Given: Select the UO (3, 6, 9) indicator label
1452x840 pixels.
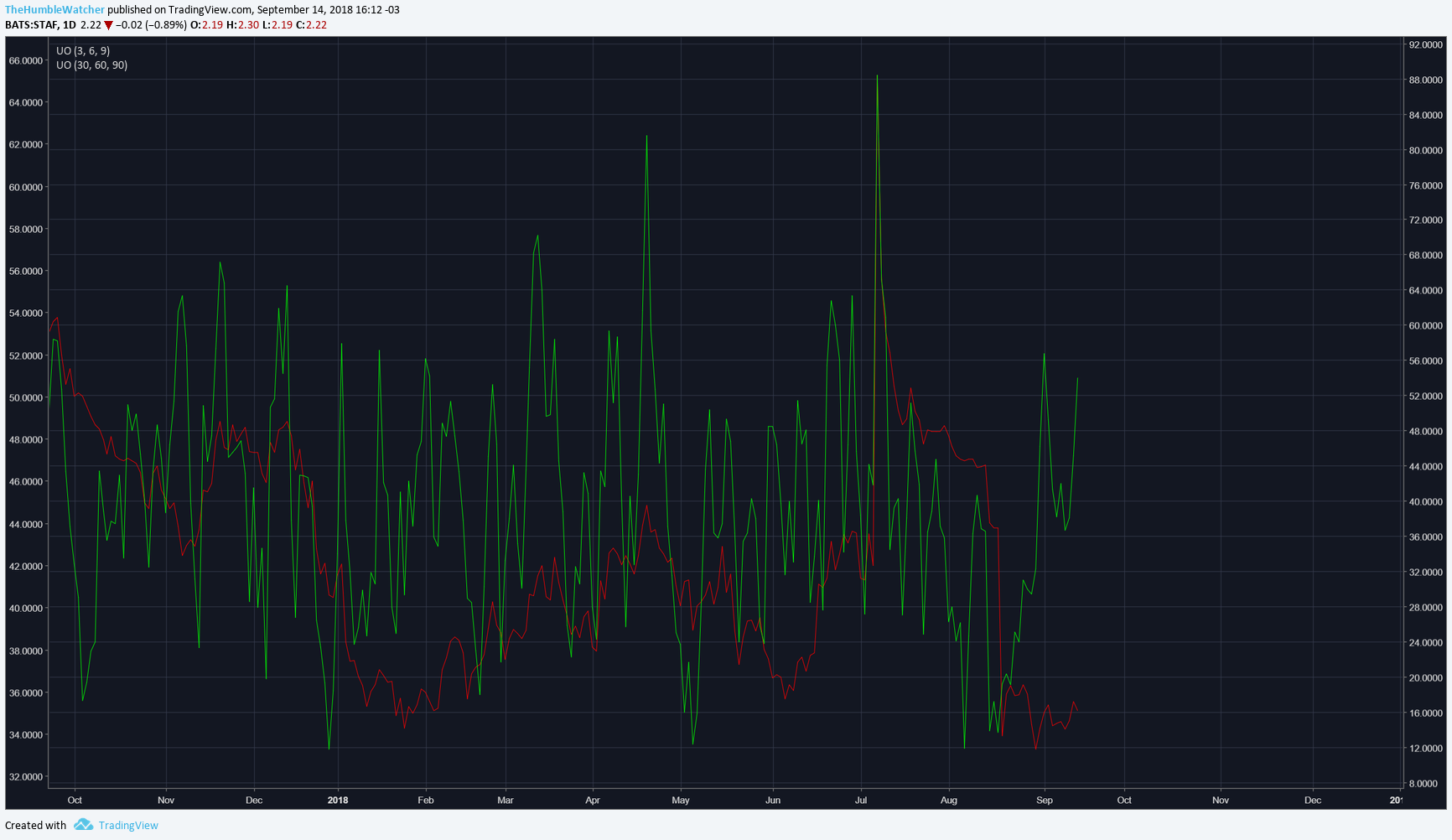Looking at the screenshot, I should click(83, 51).
